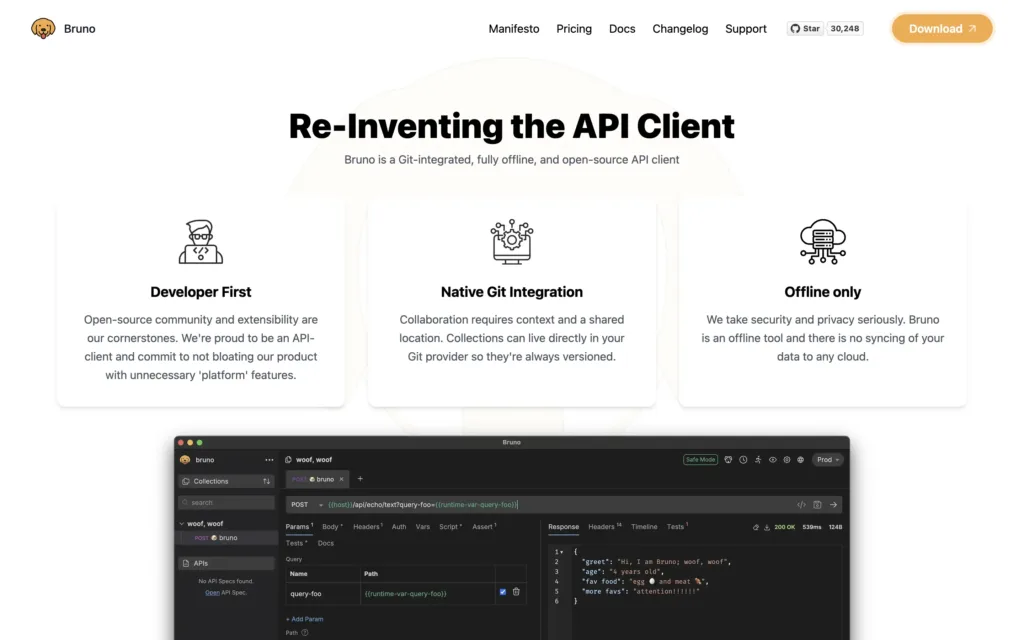1024x640 pixels.
Task: Click the Developer First illustration icon
Action: coord(200,242)
